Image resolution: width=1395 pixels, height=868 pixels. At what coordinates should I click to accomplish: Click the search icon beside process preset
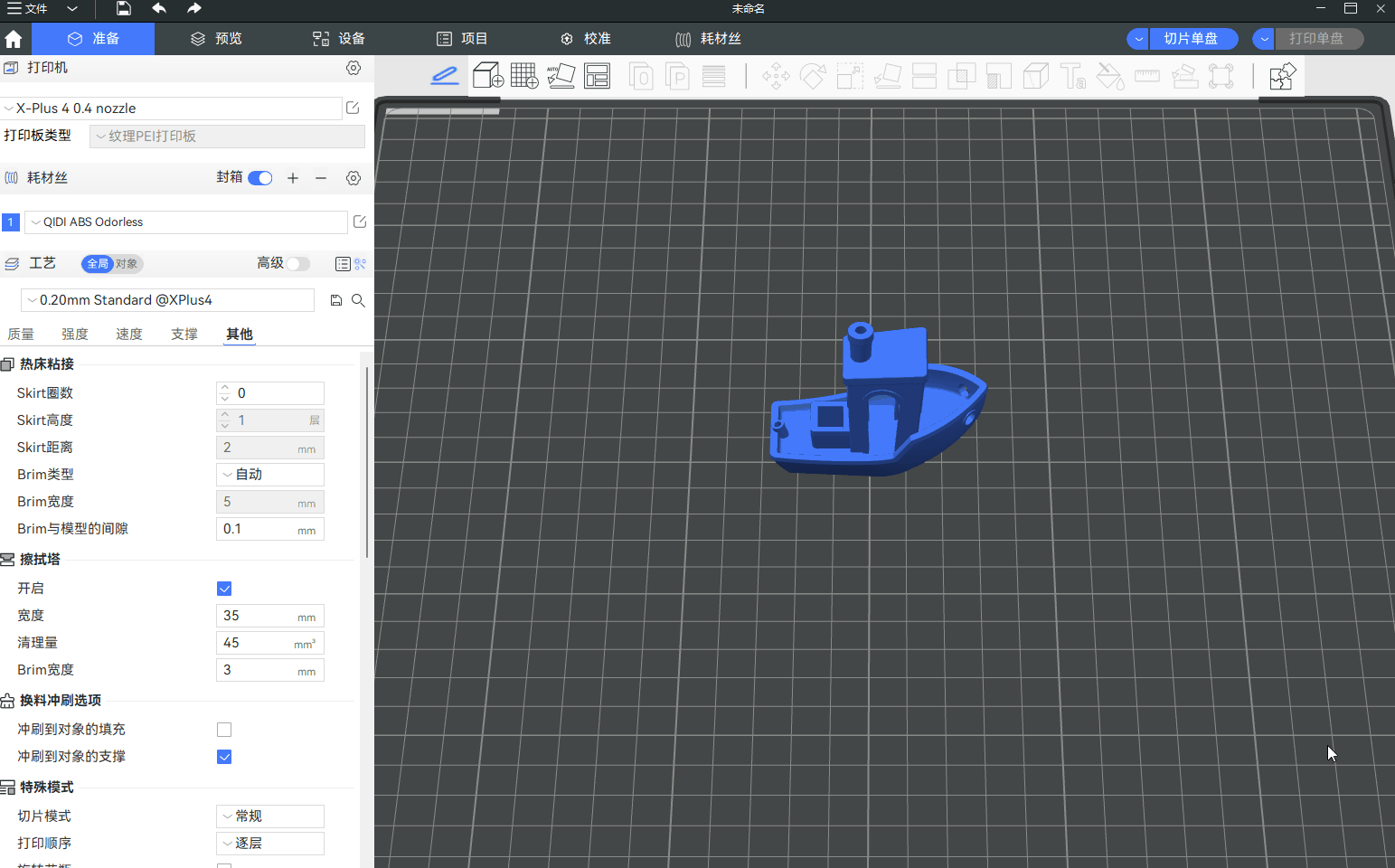click(x=358, y=300)
